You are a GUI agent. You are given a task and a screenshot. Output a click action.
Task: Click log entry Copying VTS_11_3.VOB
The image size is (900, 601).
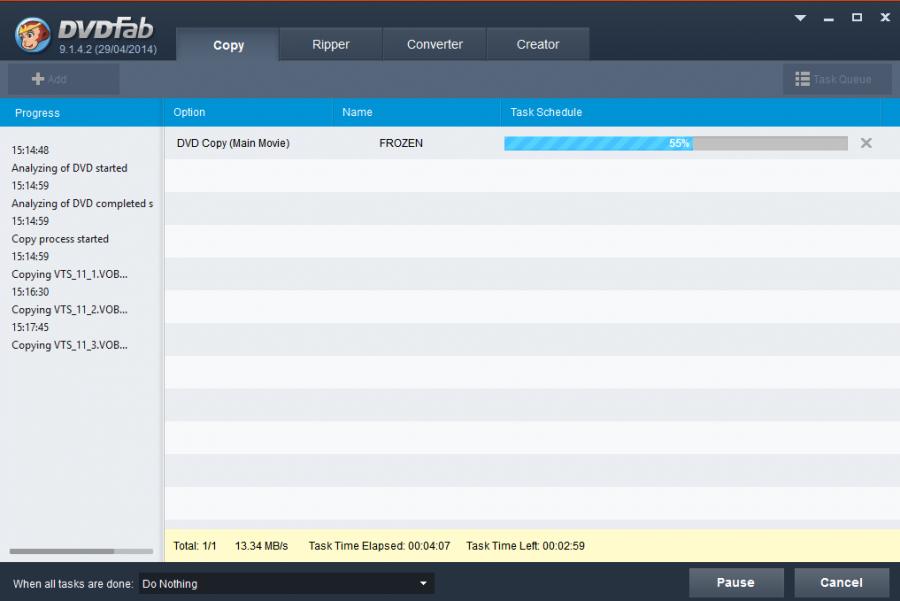point(69,345)
